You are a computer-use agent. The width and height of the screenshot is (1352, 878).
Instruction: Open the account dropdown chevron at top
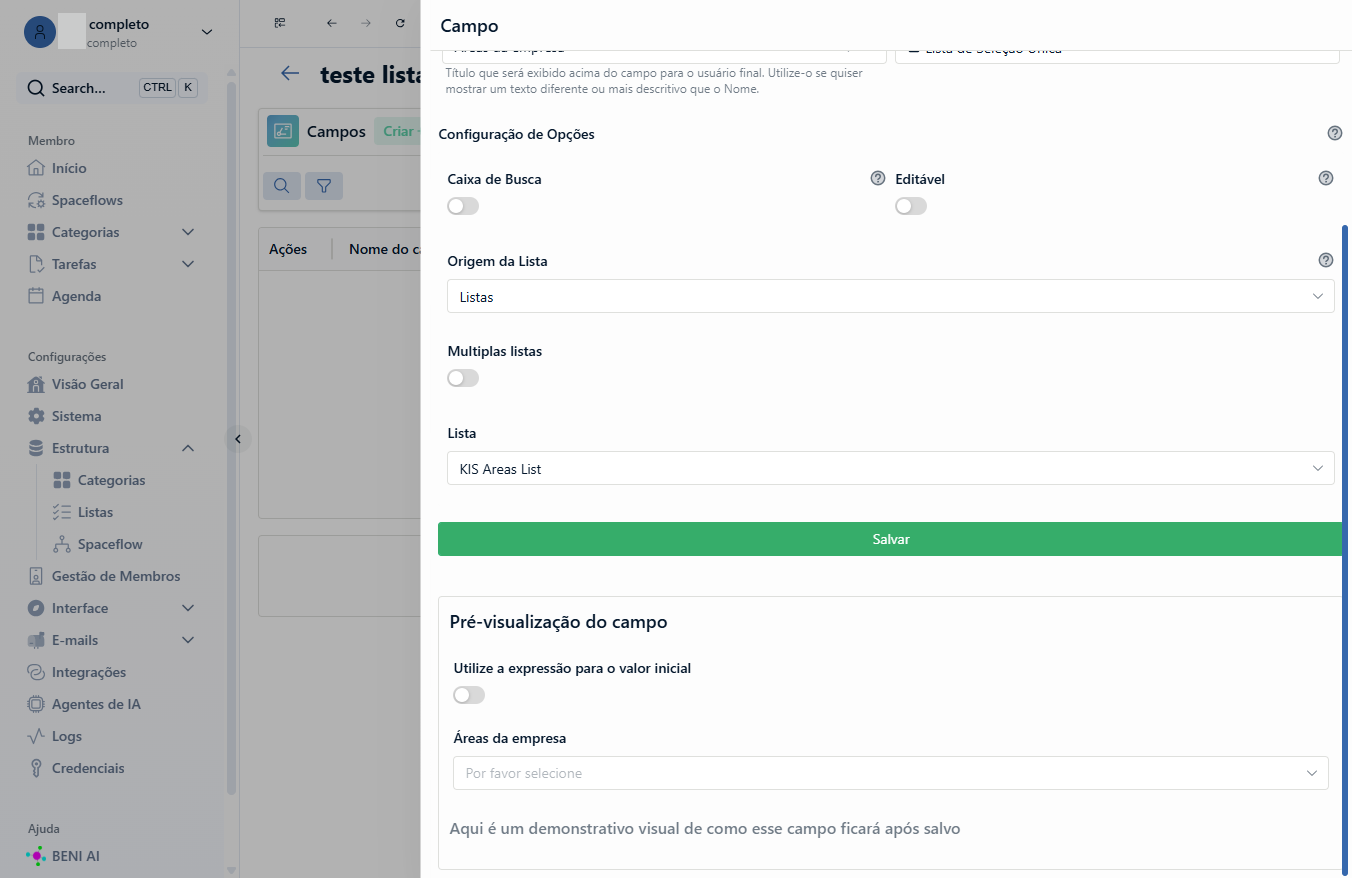pyautogui.click(x=207, y=32)
